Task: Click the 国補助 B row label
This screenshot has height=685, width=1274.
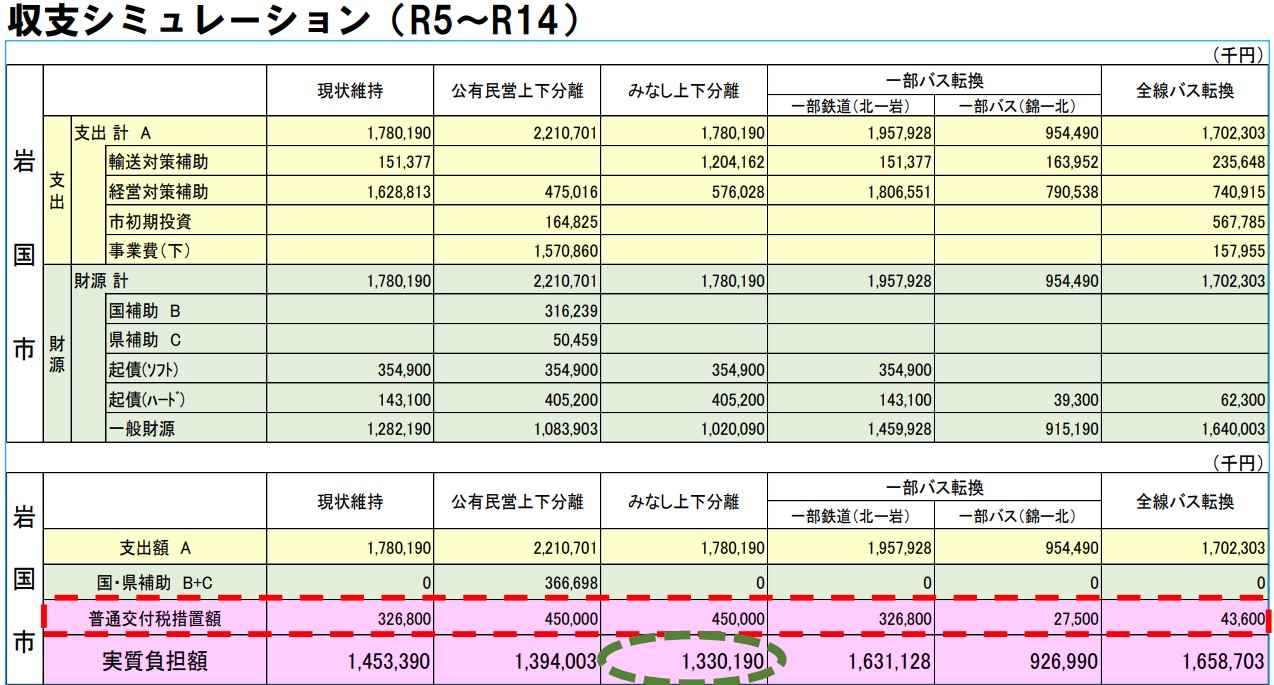Action: (x=146, y=310)
